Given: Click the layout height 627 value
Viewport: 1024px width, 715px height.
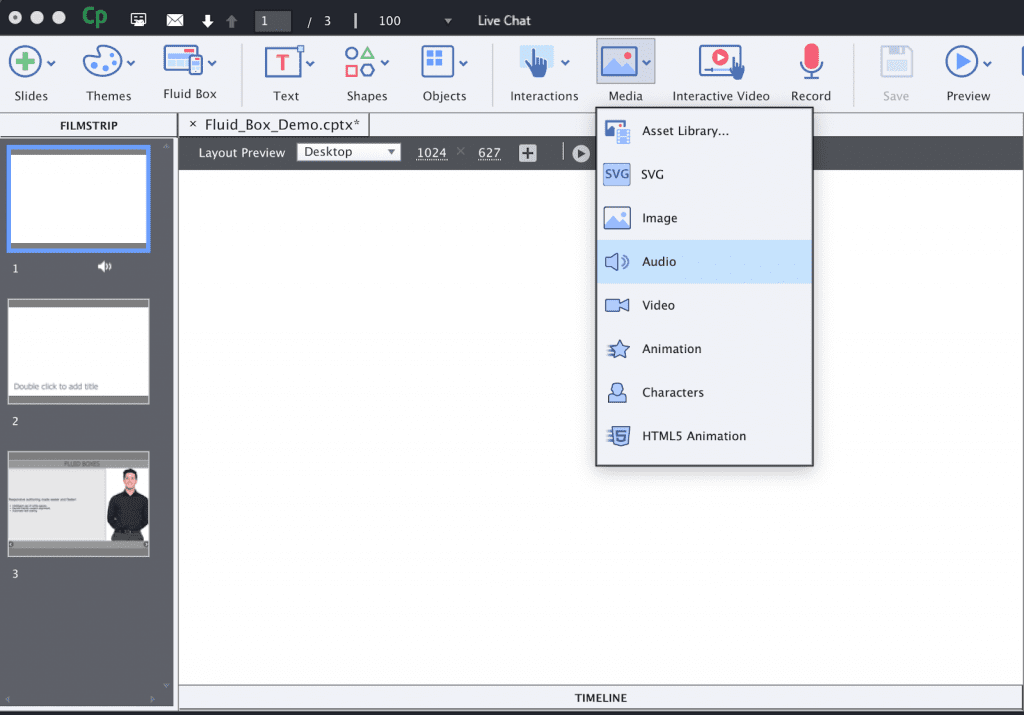Looking at the screenshot, I should pos(489,153).
